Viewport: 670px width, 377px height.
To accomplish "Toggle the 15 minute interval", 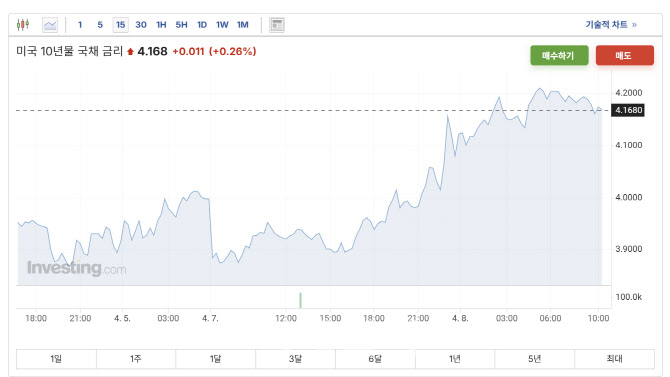I will 120,25.
